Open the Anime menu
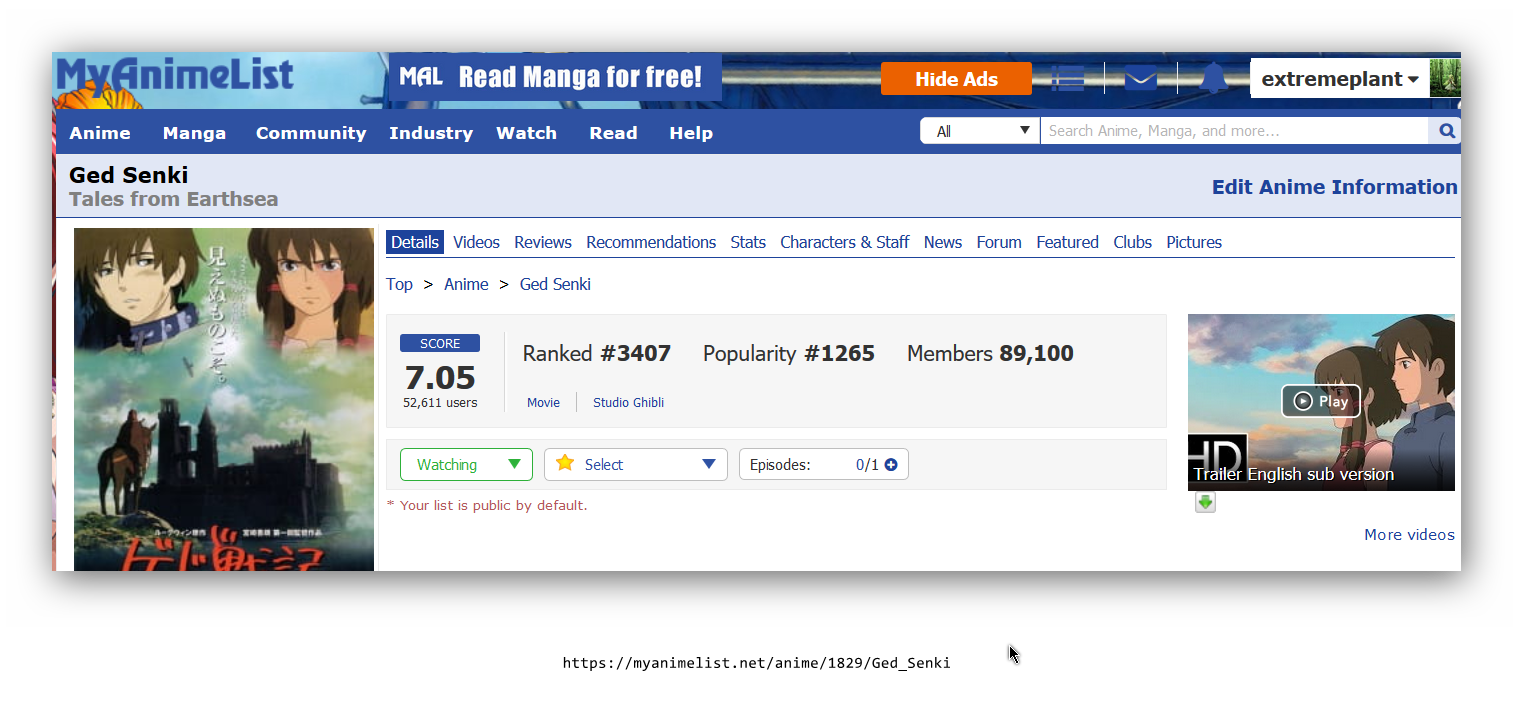1513x703 pixels. pos(100,133)
